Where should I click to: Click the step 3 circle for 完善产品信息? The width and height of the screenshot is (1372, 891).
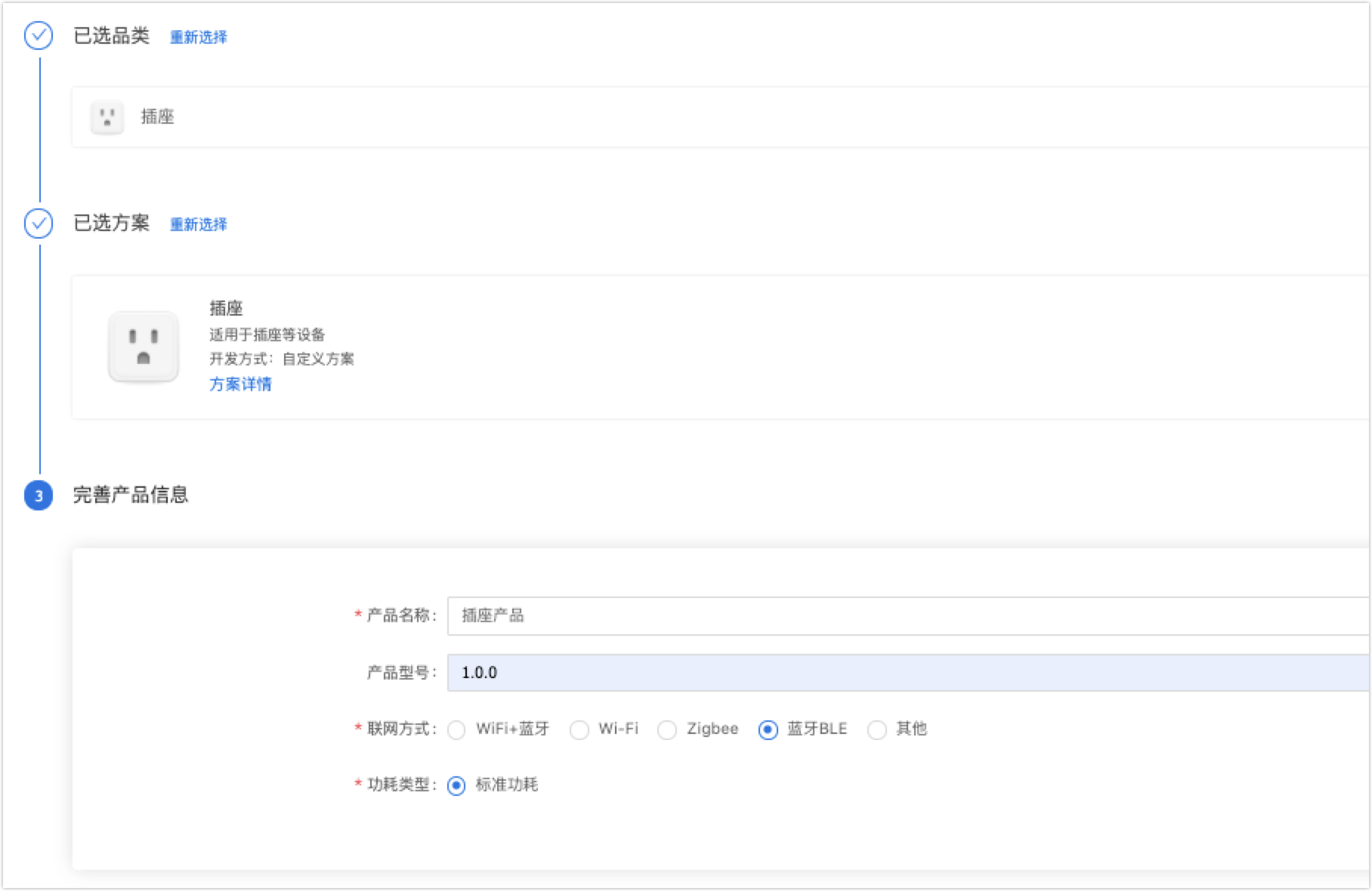tap(39, 495)
